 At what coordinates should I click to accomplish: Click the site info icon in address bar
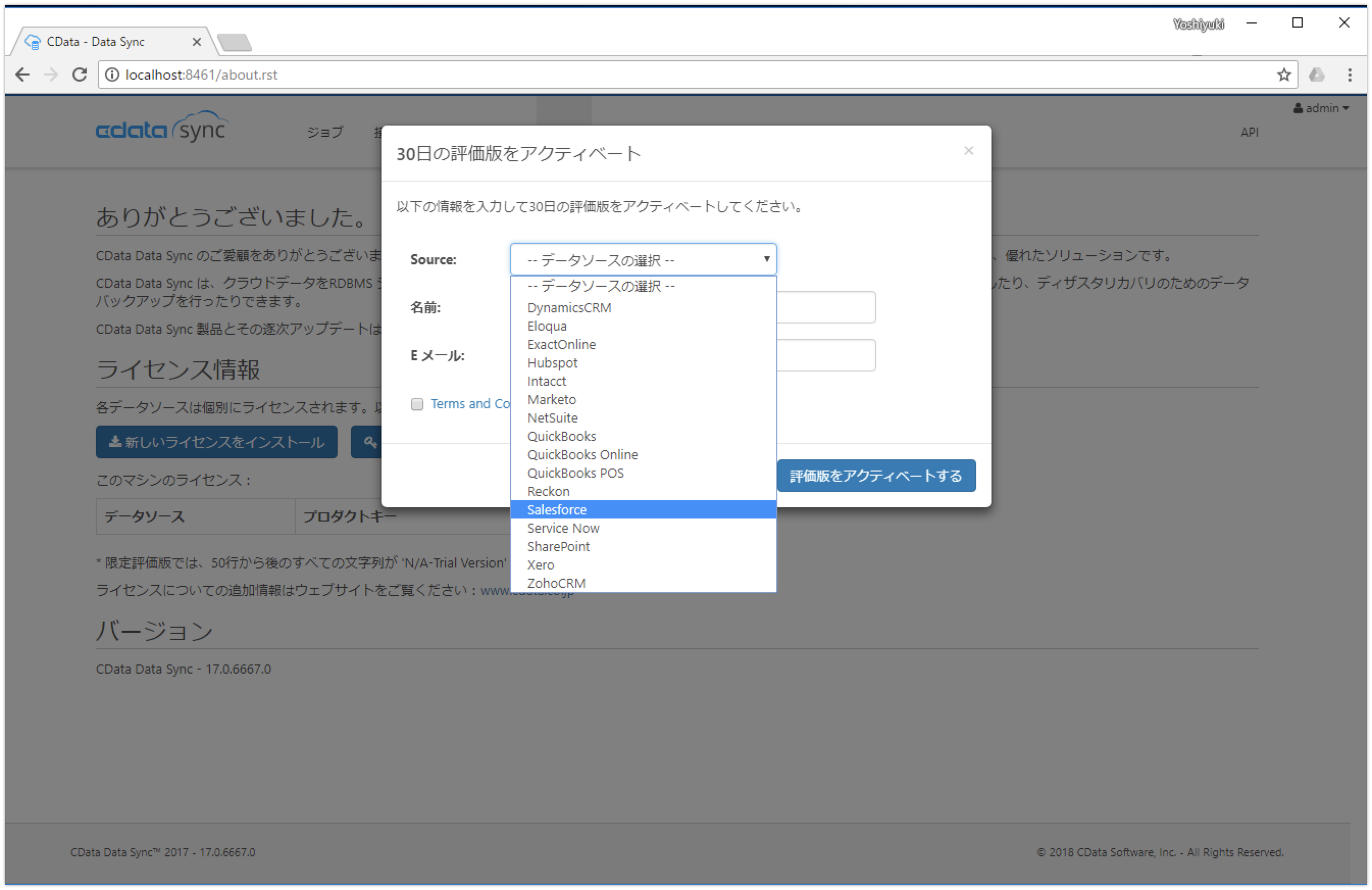coord(112,75)
